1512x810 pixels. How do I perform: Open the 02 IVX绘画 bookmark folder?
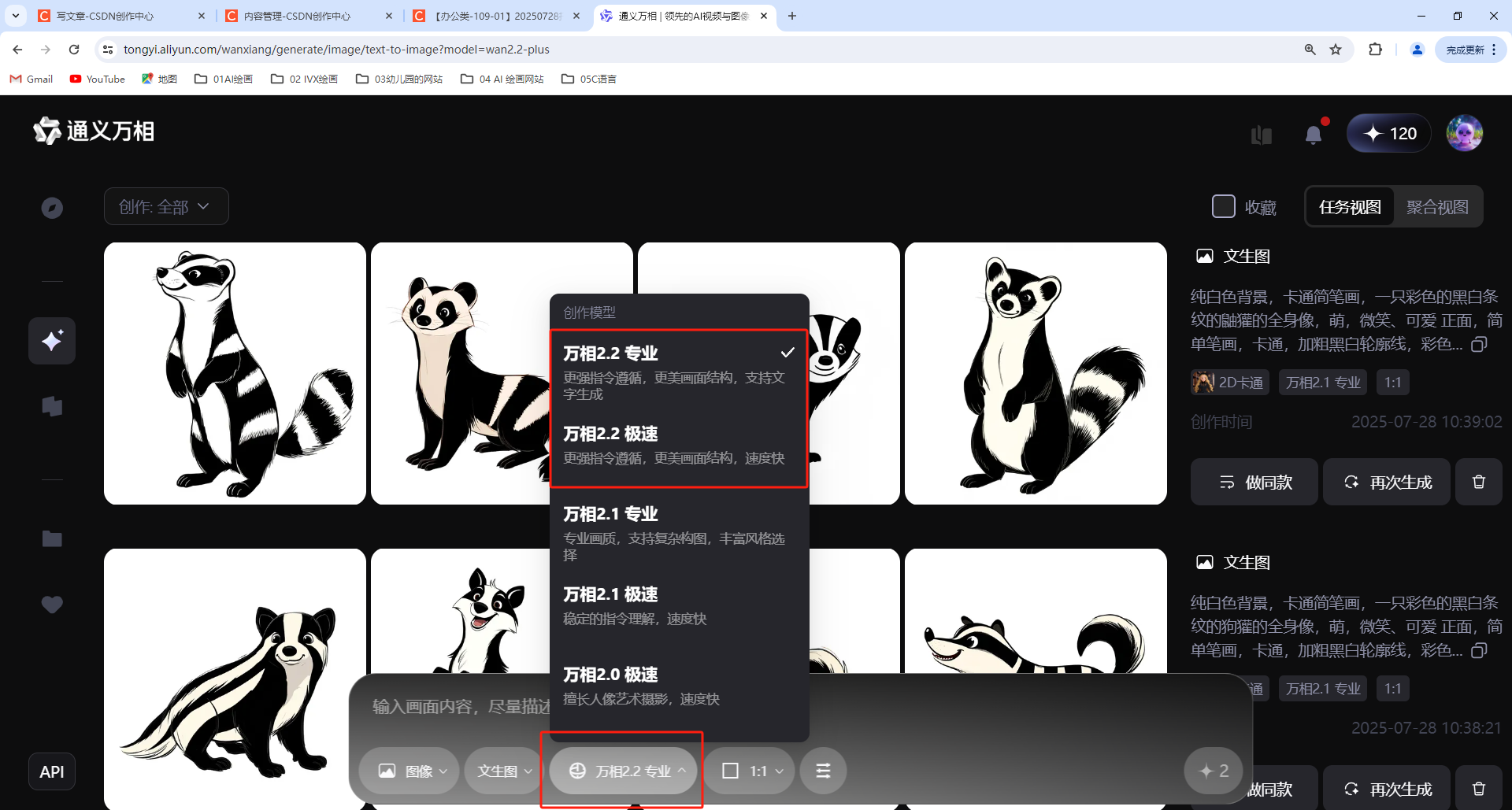click(x=304, y=79)
